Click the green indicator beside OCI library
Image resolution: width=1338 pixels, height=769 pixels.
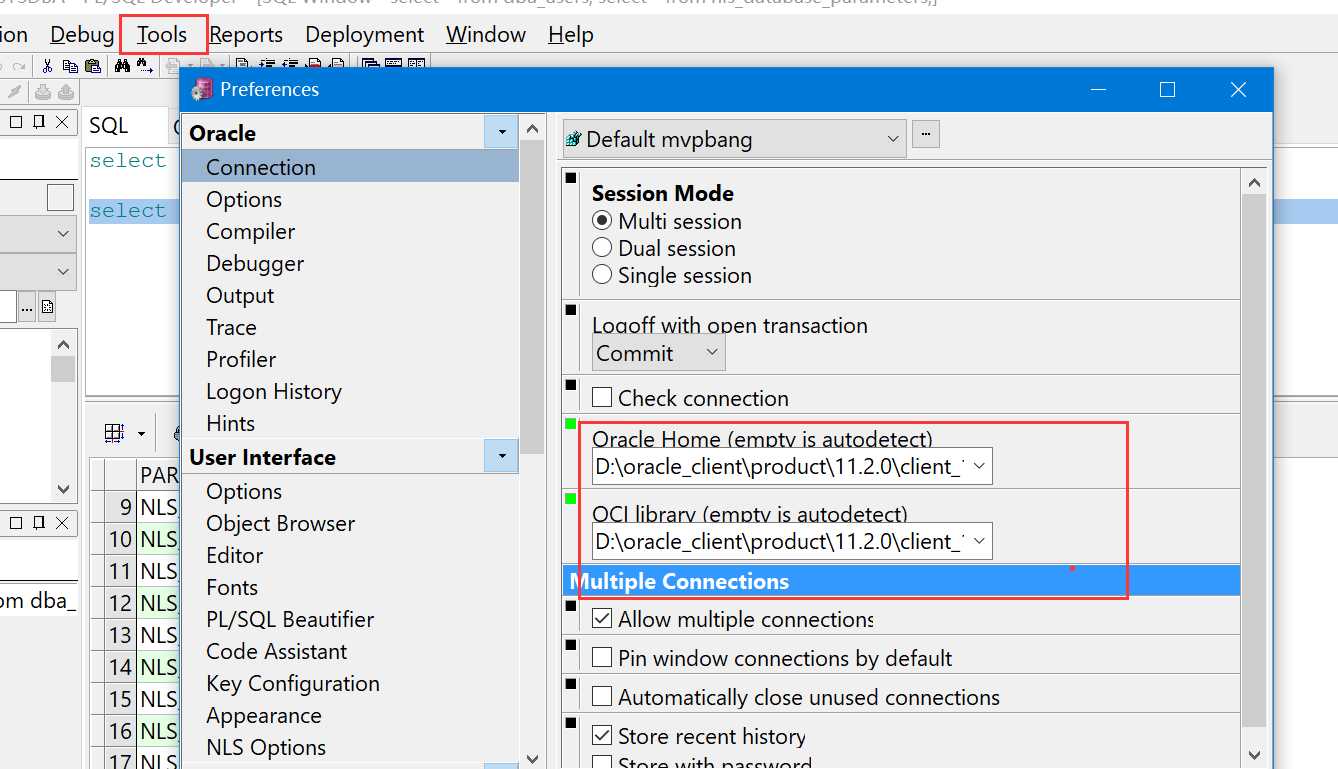click(571, 498)
